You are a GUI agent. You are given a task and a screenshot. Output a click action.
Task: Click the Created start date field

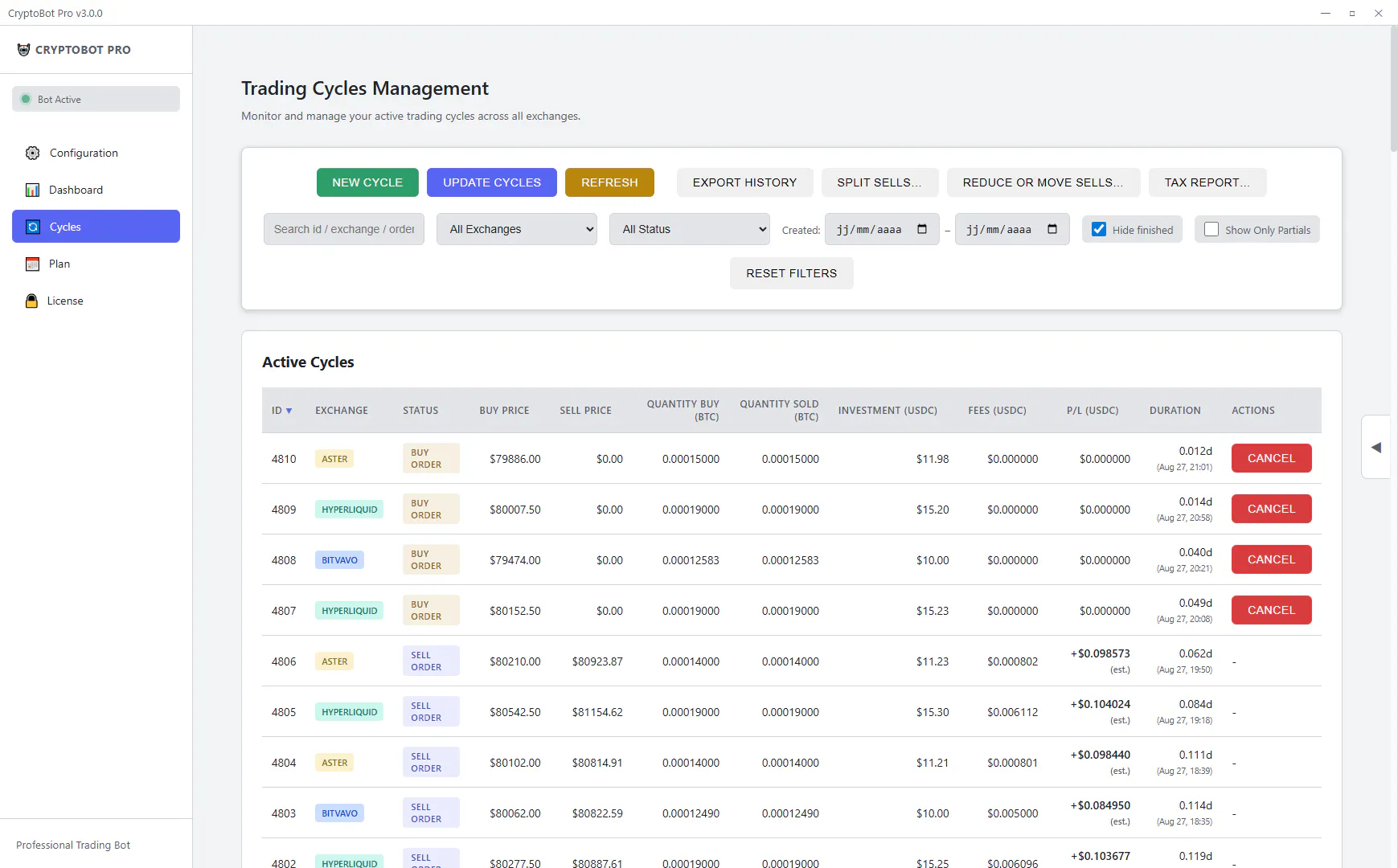882,229
